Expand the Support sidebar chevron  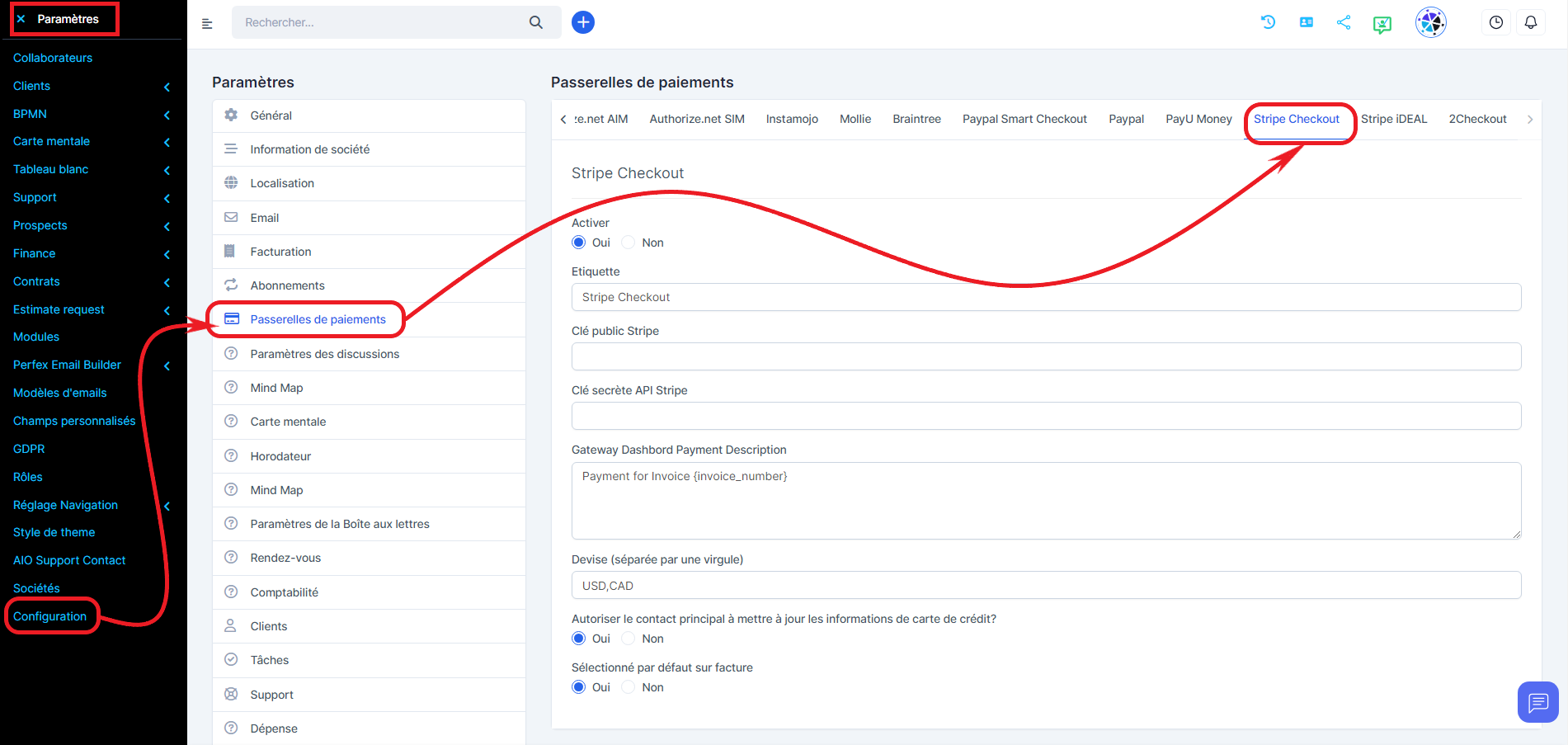167,198
